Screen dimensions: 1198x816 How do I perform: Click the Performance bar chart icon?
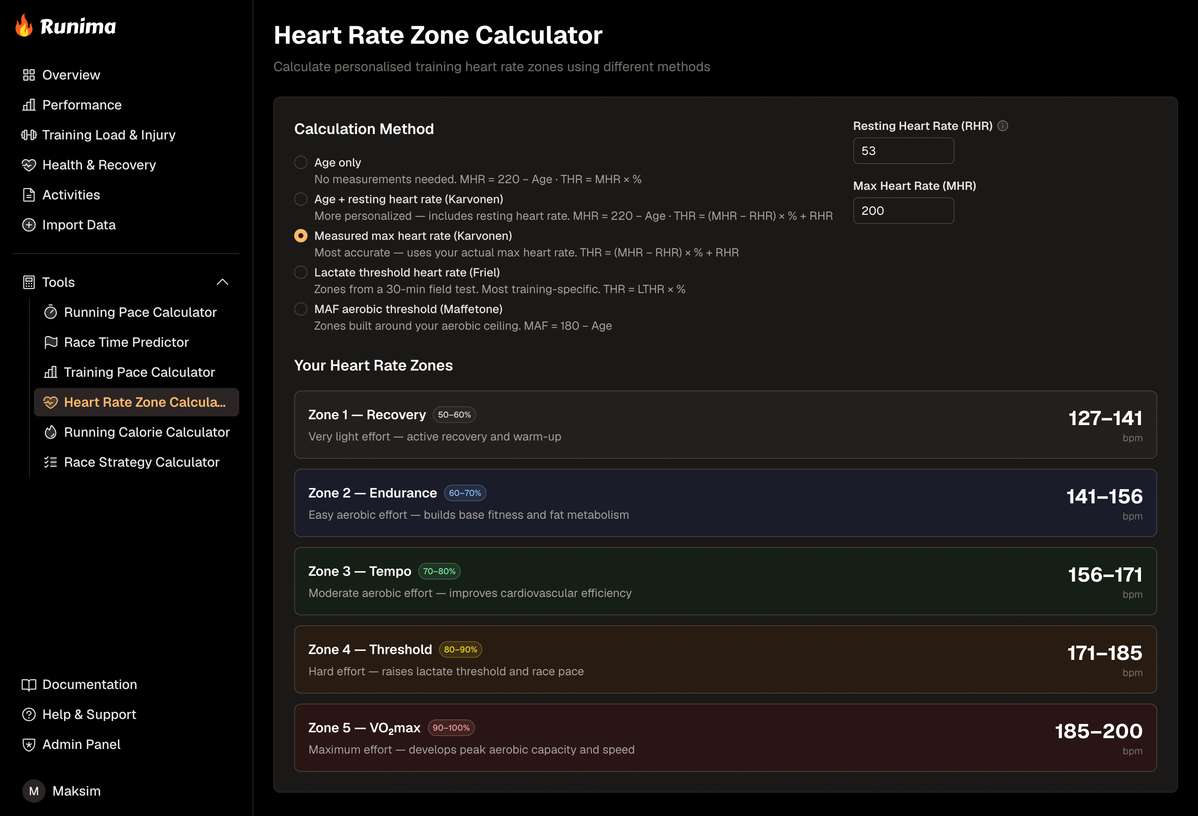29,105
